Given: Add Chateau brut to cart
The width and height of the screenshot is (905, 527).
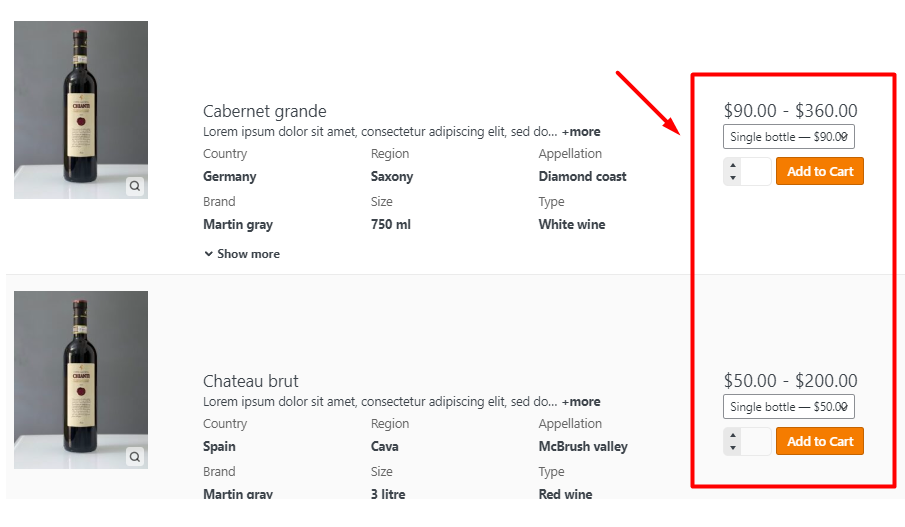Looking at the screenshot, I should (x=820, y=442).
